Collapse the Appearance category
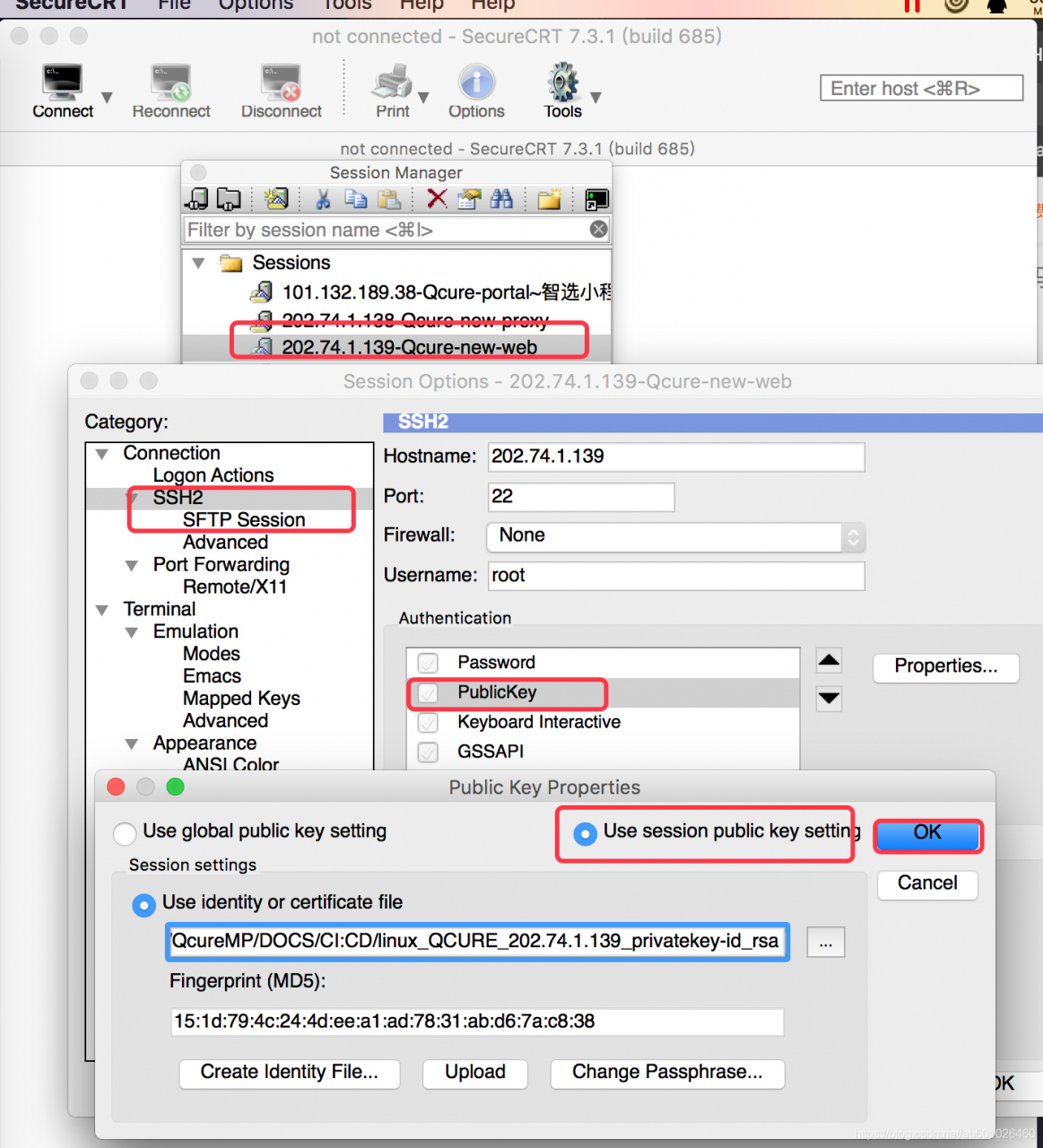This screenshot has width=1043, height=1148. click(x=132, y=744)
